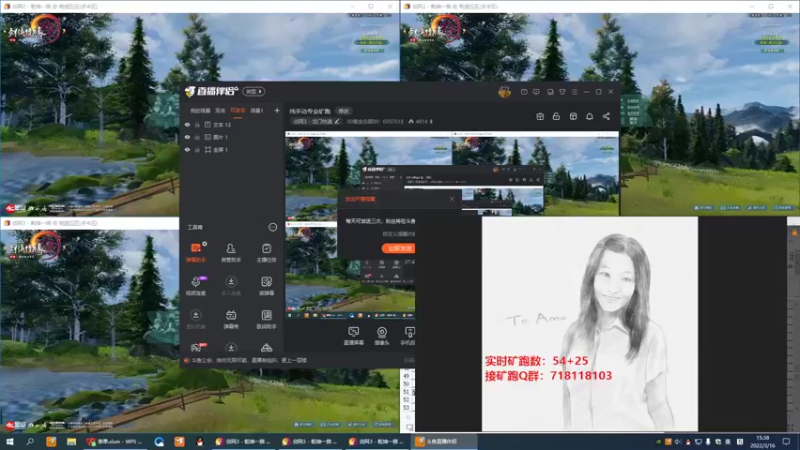Open the 主播任务 streamer tasks tool

pos(266,252)
